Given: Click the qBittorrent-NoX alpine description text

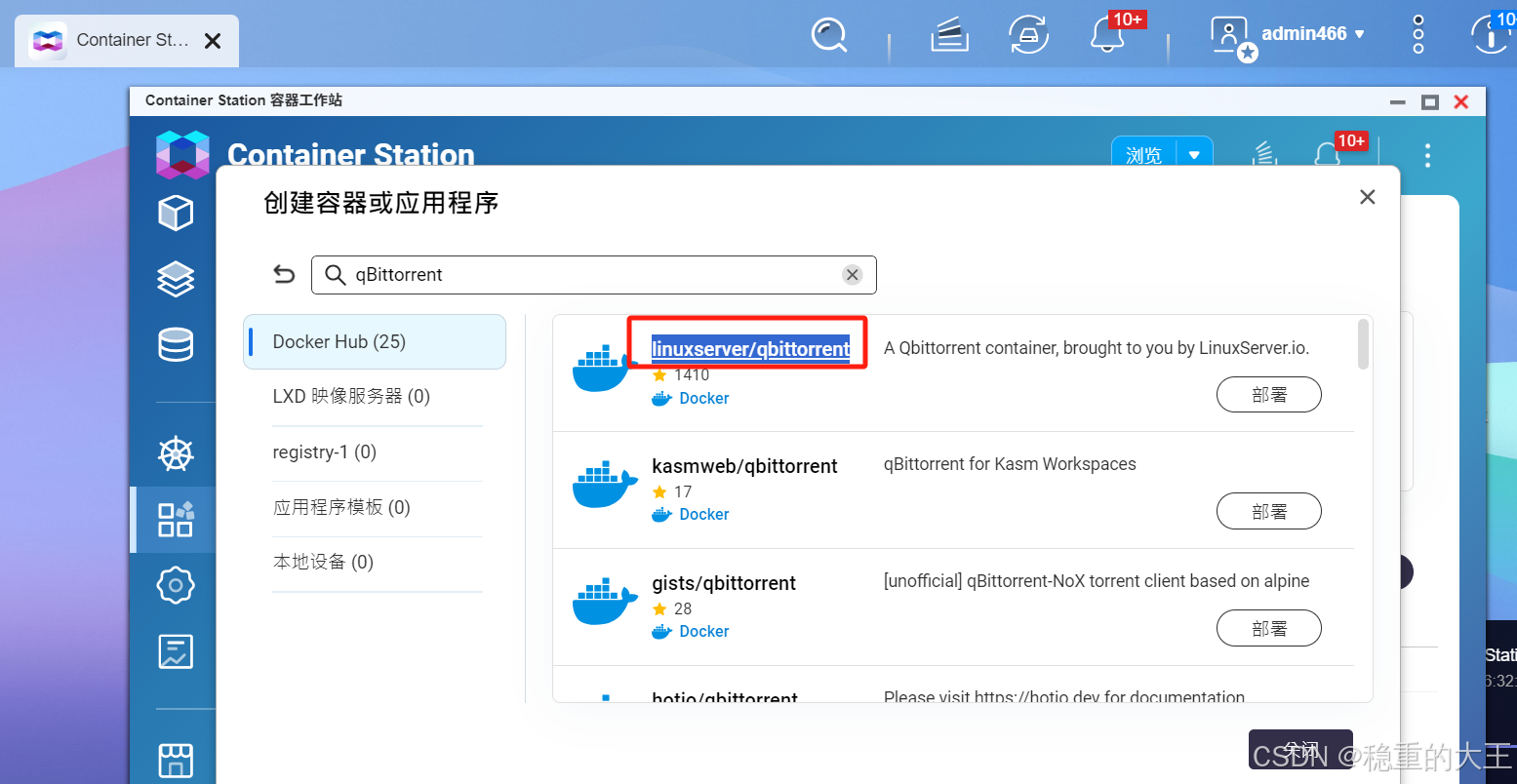Looking at the screenshot, I should tap(1097, 581).
